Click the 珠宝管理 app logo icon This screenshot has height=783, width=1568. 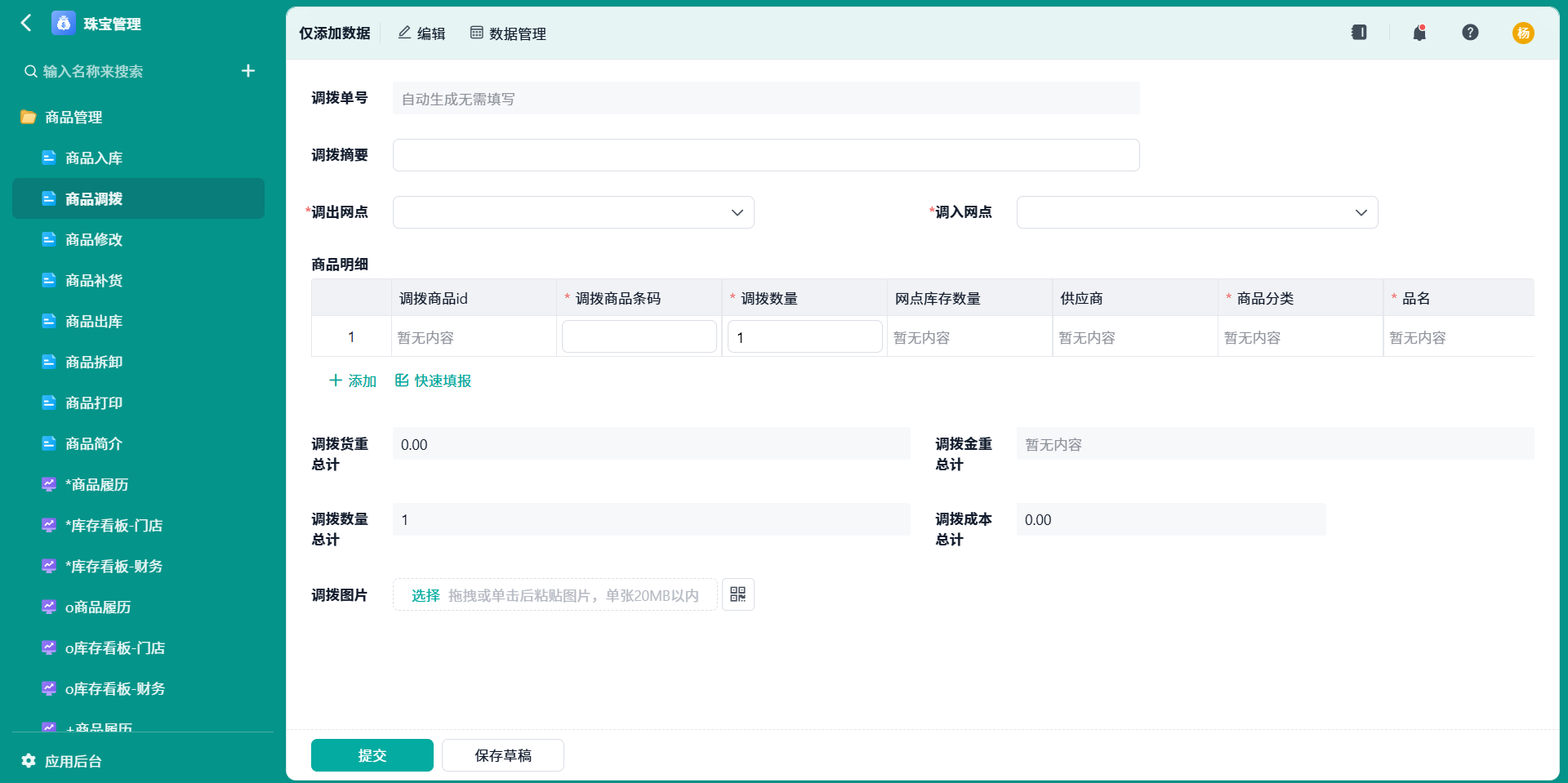pos(63,23)
